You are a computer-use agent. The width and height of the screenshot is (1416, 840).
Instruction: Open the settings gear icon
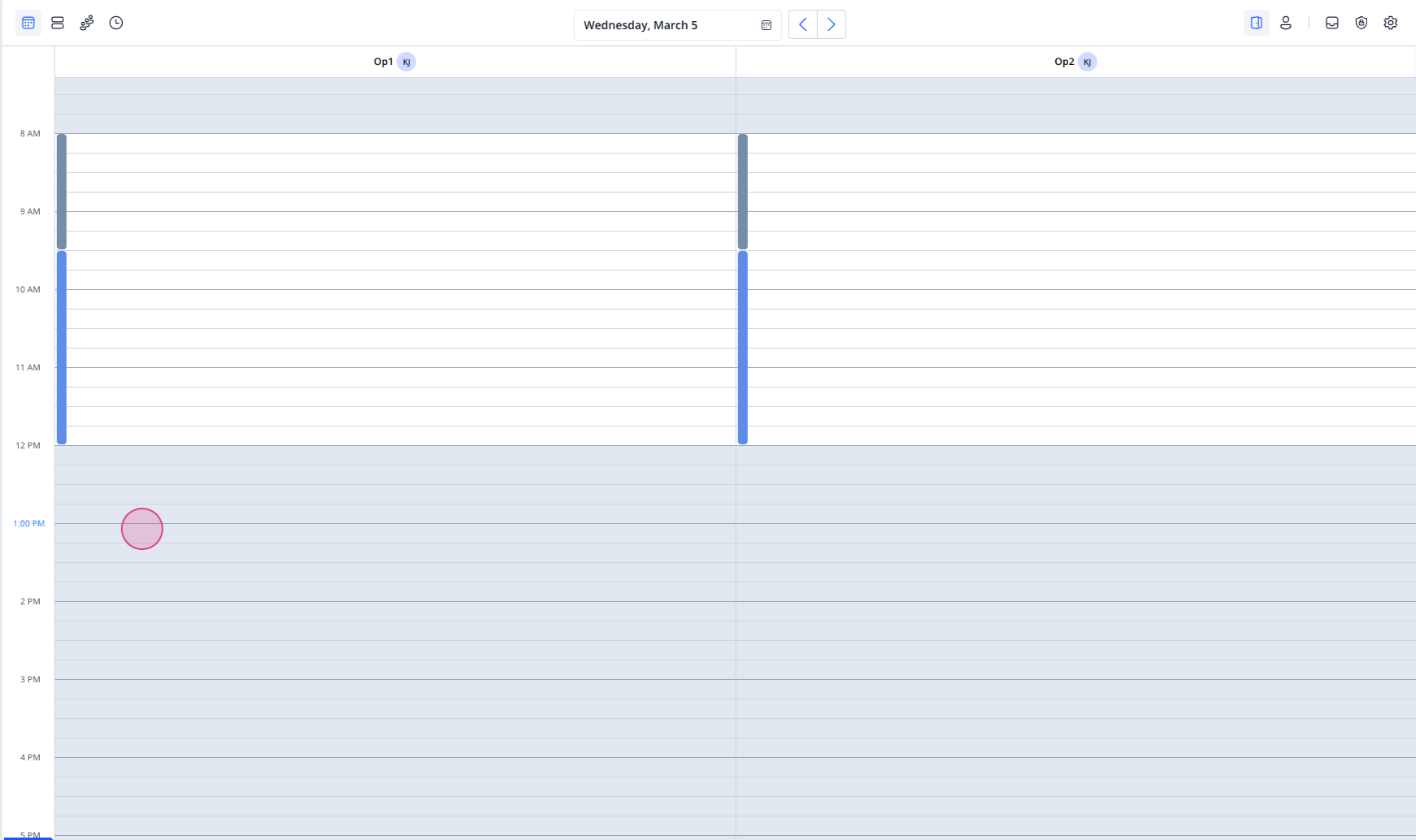(x=1391, y=23)
